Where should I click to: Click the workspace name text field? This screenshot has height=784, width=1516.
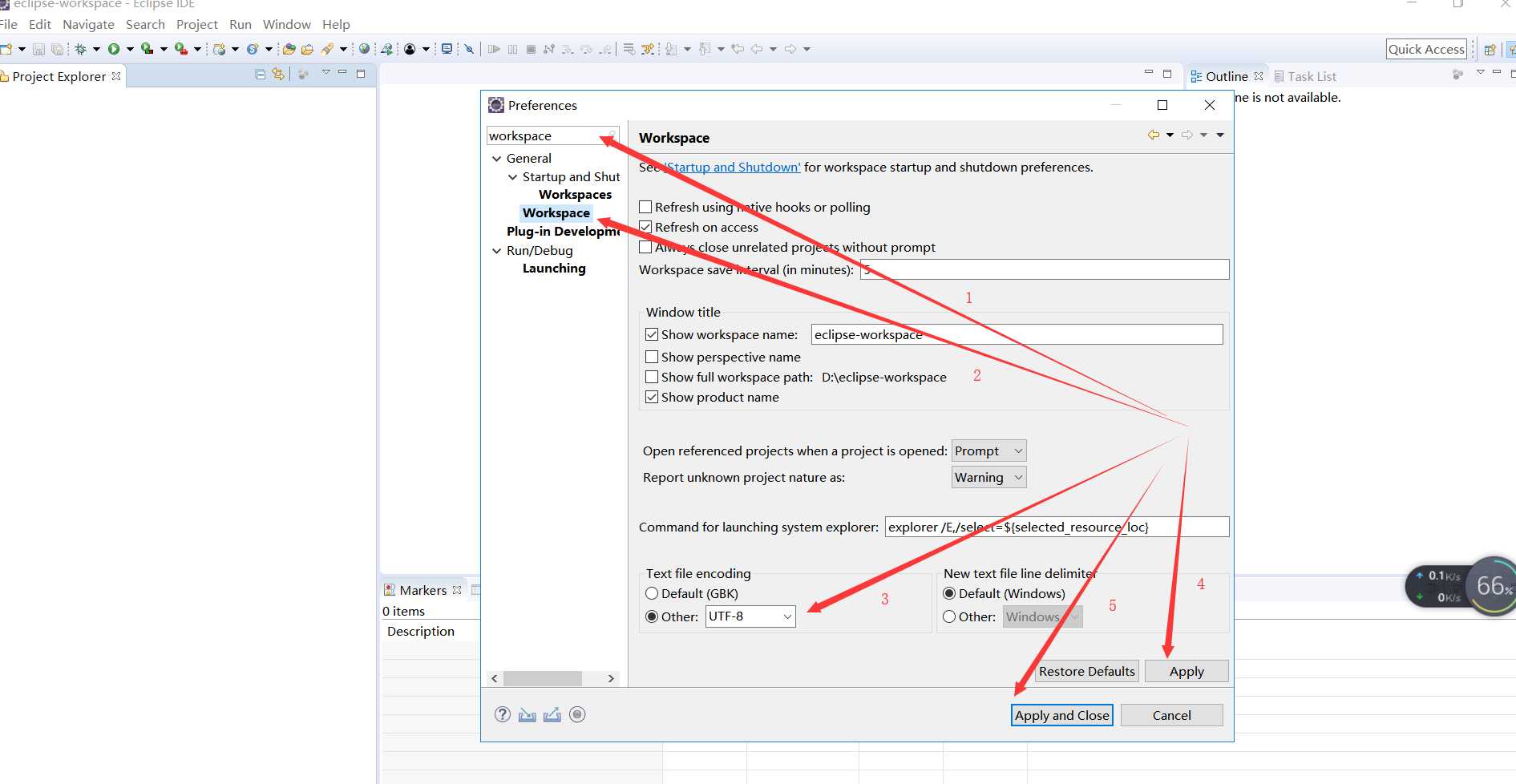(1017, 334)
